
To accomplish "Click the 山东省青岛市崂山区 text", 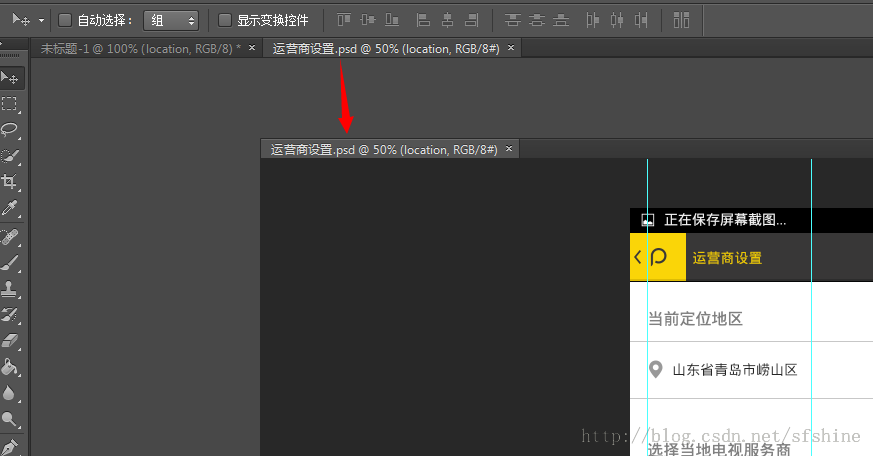I will click(735, 370).
